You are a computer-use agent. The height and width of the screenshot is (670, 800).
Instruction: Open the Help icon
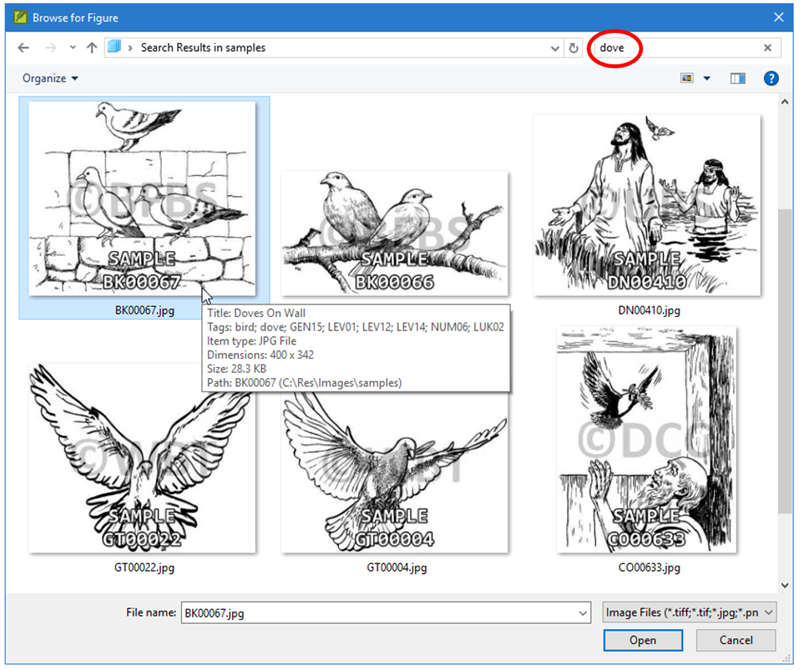(x=771, y=78)
